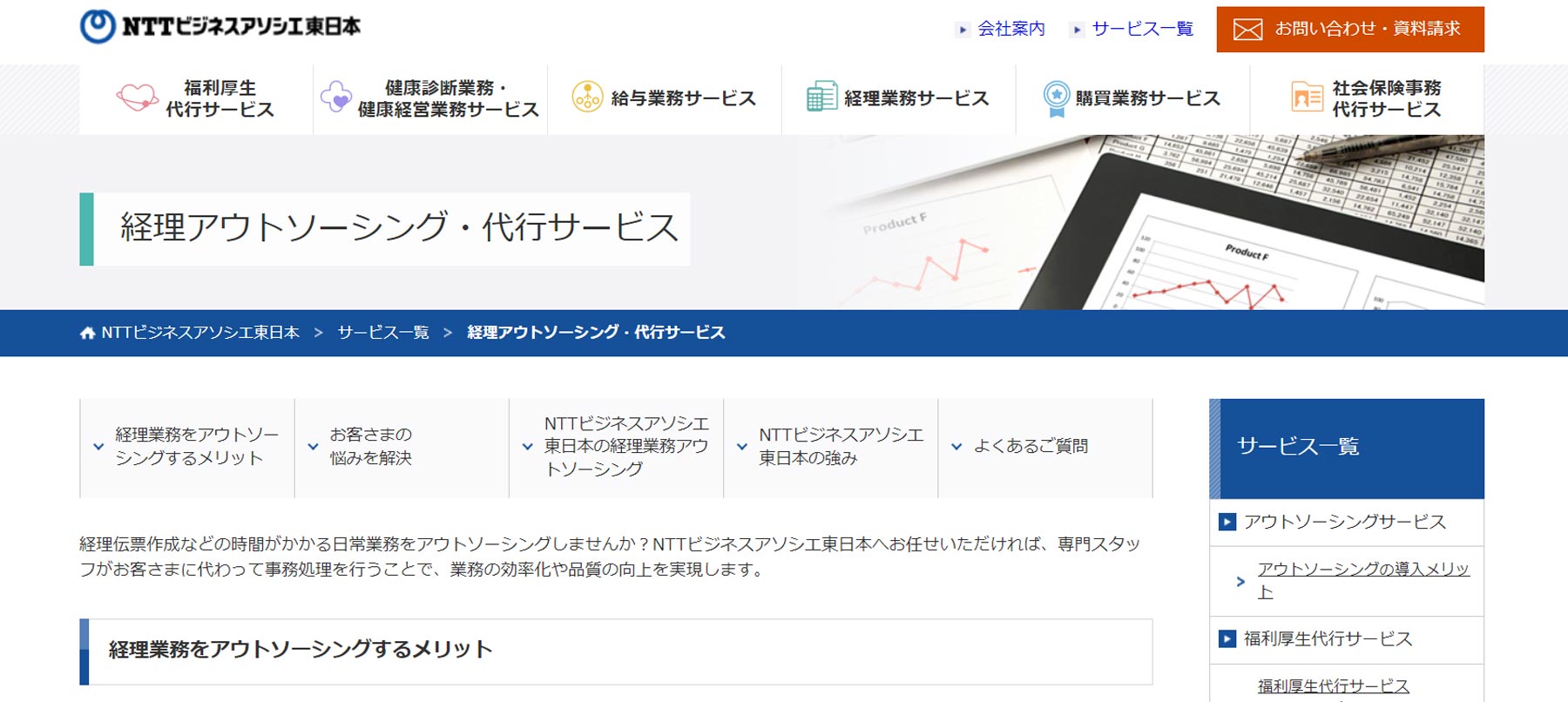The width and height of the screenshot is (1568, 702).
Task: Open the 購買業務サービス menu item
Action: (1133, 98)
